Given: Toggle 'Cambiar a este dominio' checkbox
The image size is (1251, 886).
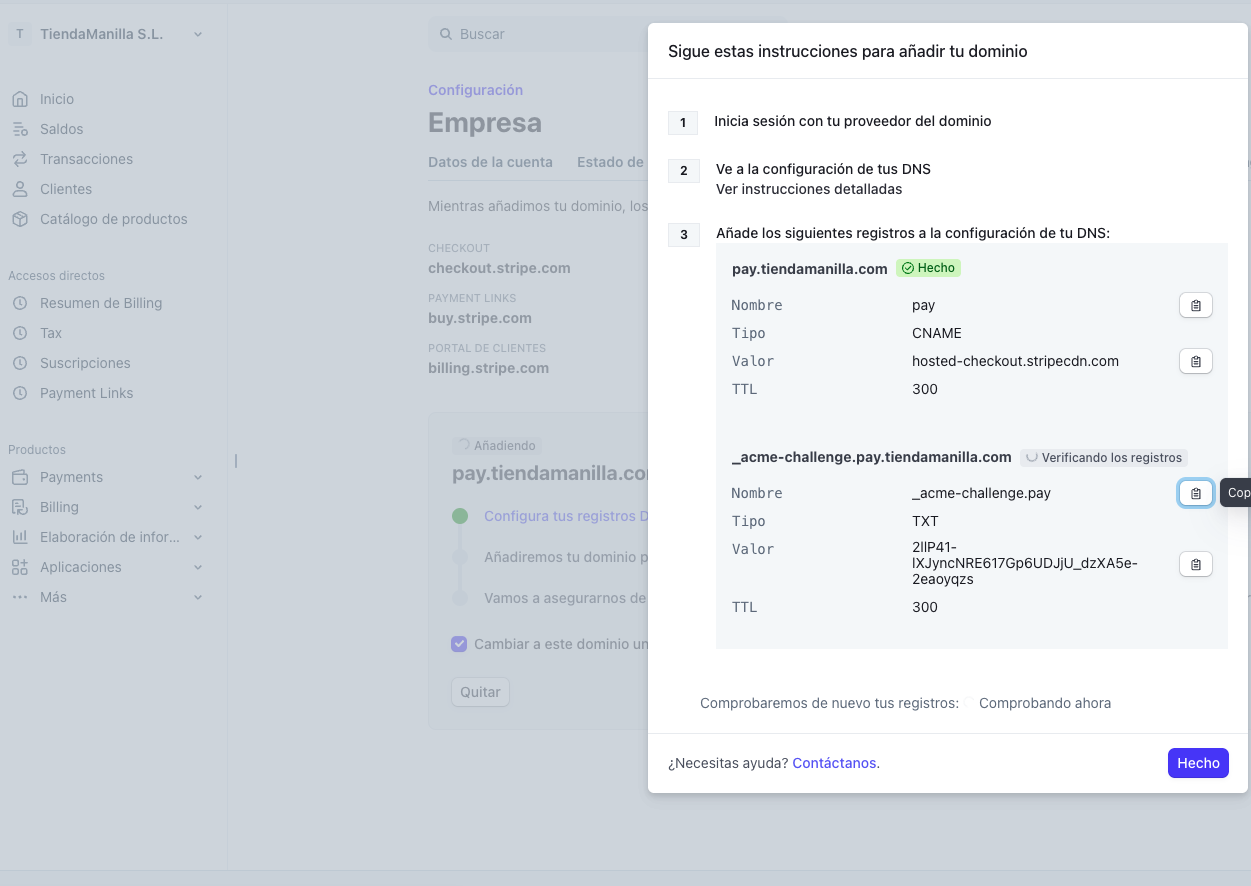Looking at the screenshot, I should 459,644.
